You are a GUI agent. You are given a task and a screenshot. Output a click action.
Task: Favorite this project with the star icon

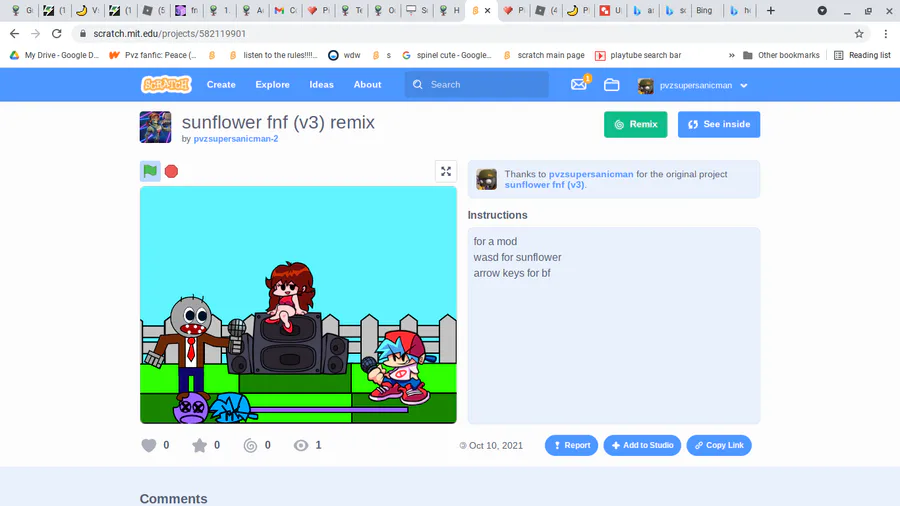(x=199, y=445)
